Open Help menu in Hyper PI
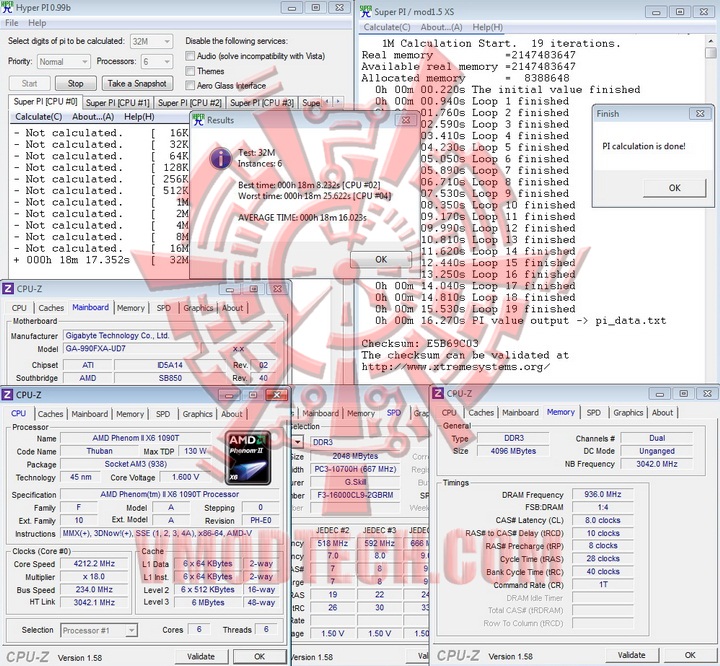Image resolution: width=720 pixels, height=666 pixels. pyautogui.click(x=37, y=23)
